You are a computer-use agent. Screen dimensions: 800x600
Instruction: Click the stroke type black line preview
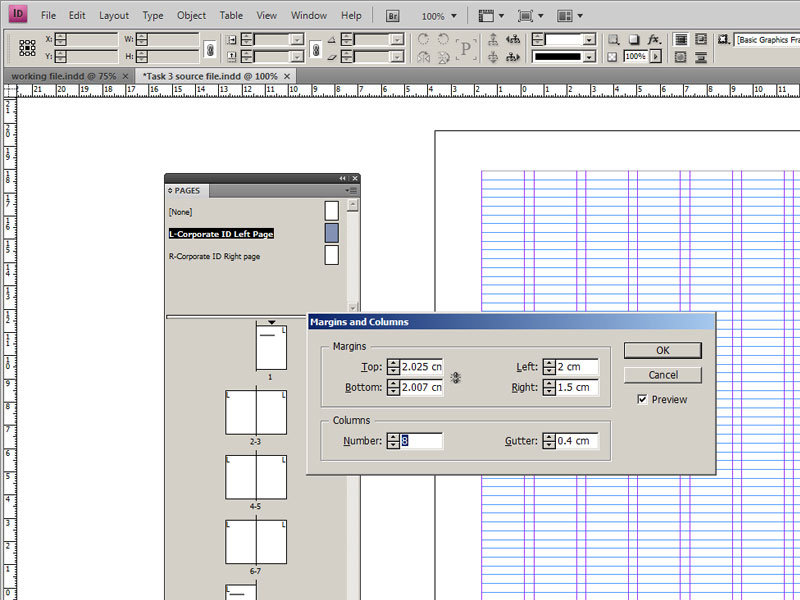pos(557,57)
